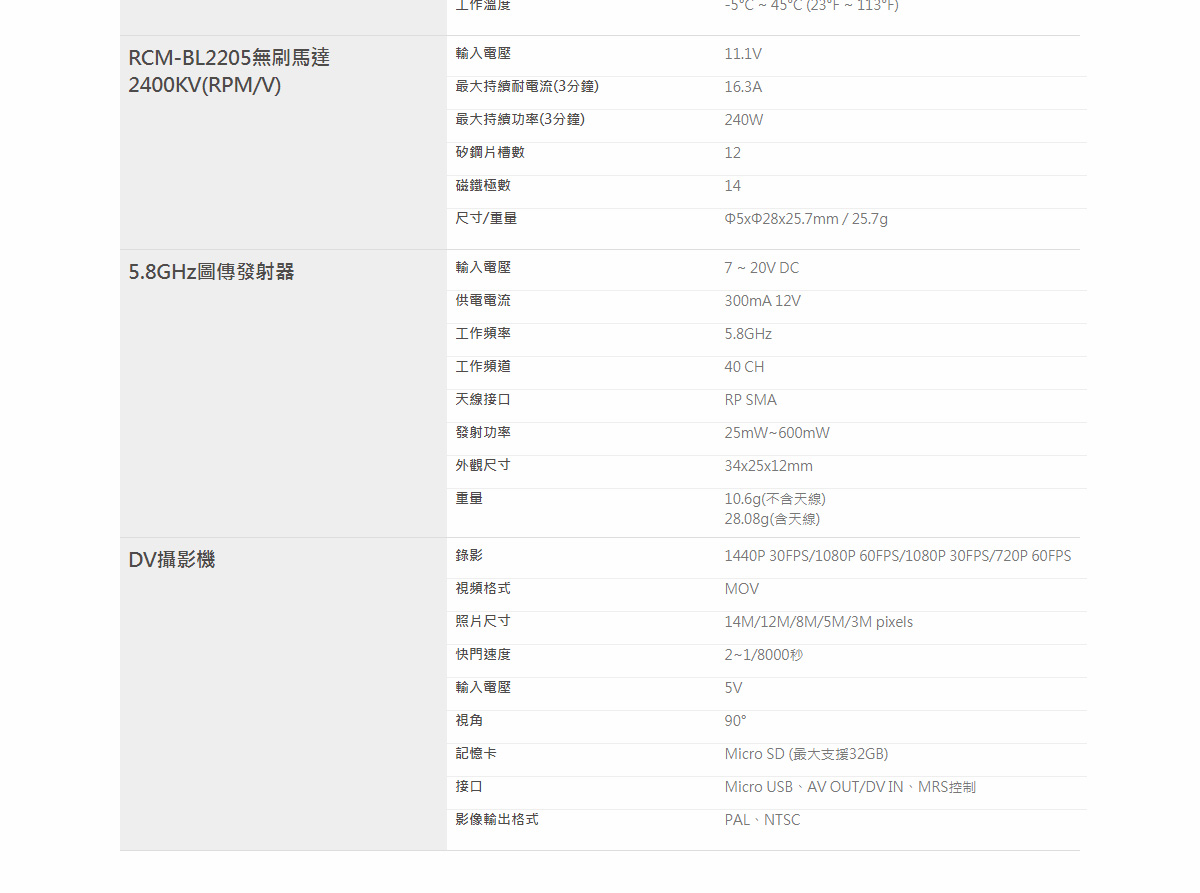The image size is (1200, 893).
Task: Click the 5.8GHz圖傳發射器 section heading
Action: point(211,272)
